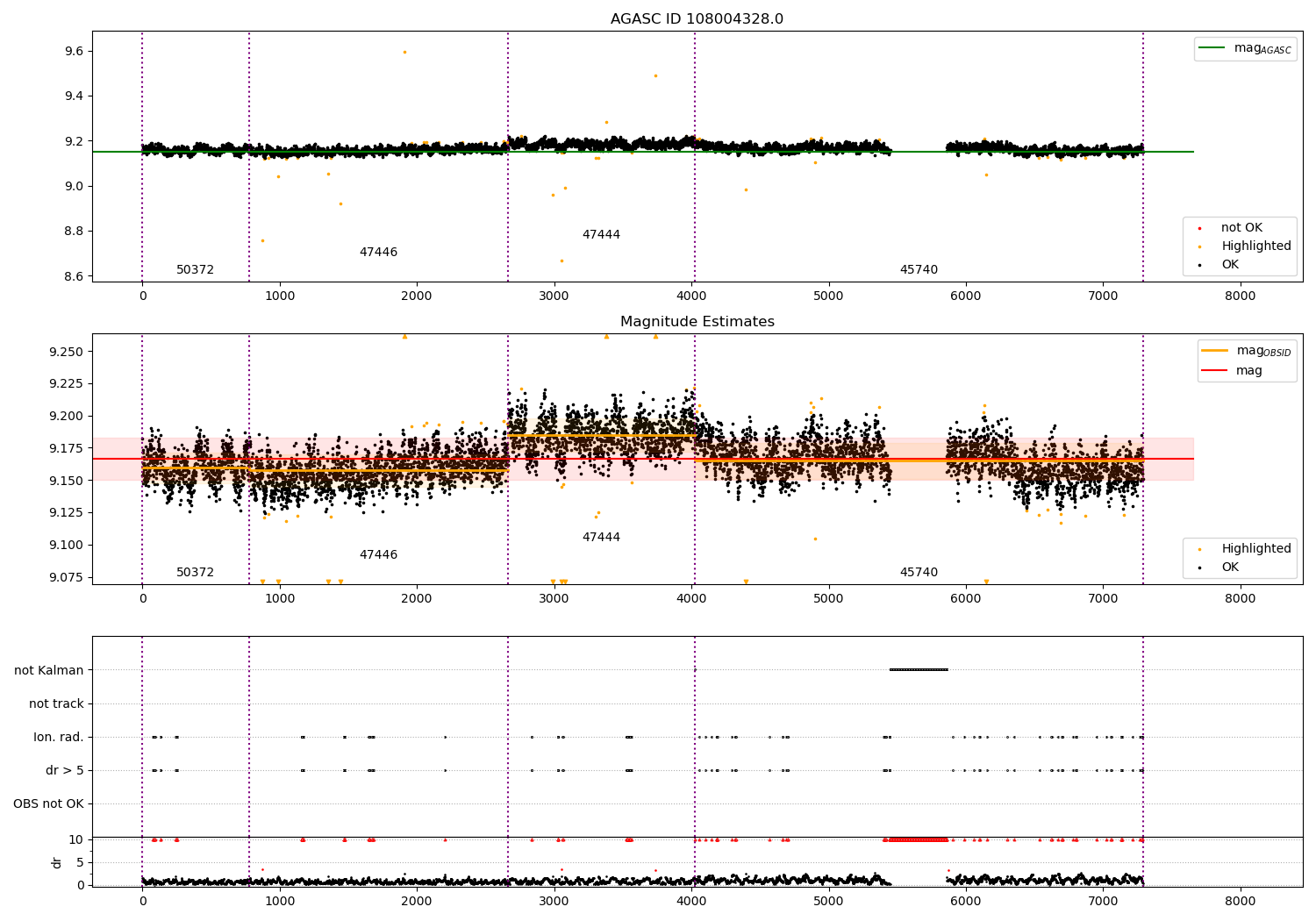This screenshot has width=1316, height=921.
Task: Click the 'not Kalman' data segment in the bottom plot
Action: pyautogui.click(x=919, y=670)
